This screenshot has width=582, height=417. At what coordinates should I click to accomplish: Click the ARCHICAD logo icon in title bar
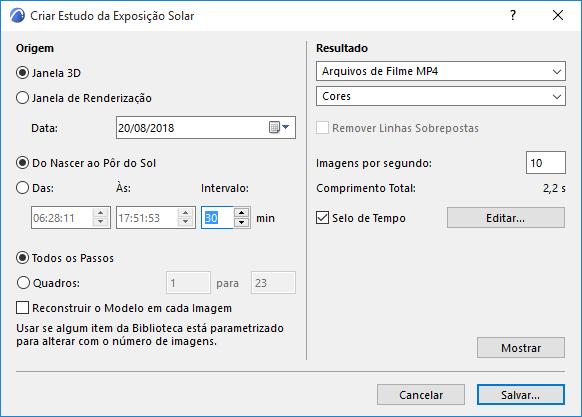click(17, 16)
